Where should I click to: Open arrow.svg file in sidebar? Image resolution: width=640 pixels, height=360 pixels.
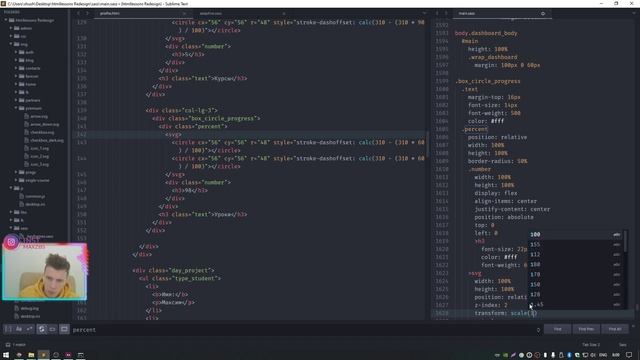[39, 116]
